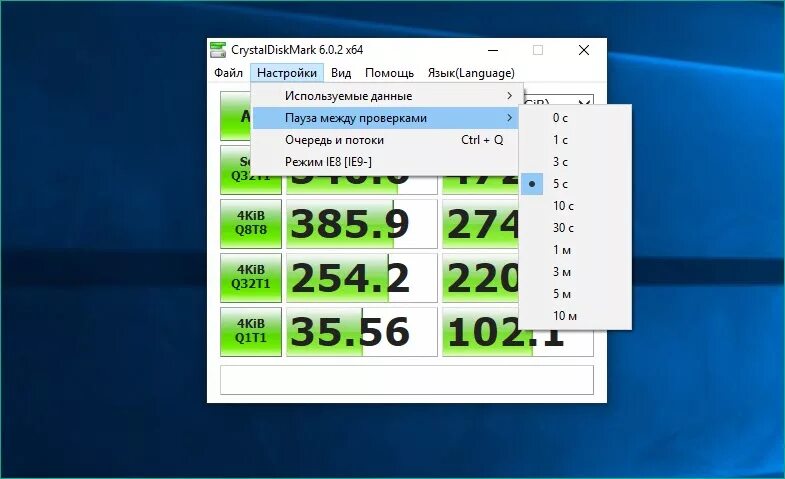The image size is (785, 479).
Task: Set the pause interval to 10 с
Action: (x=575, y=206)
